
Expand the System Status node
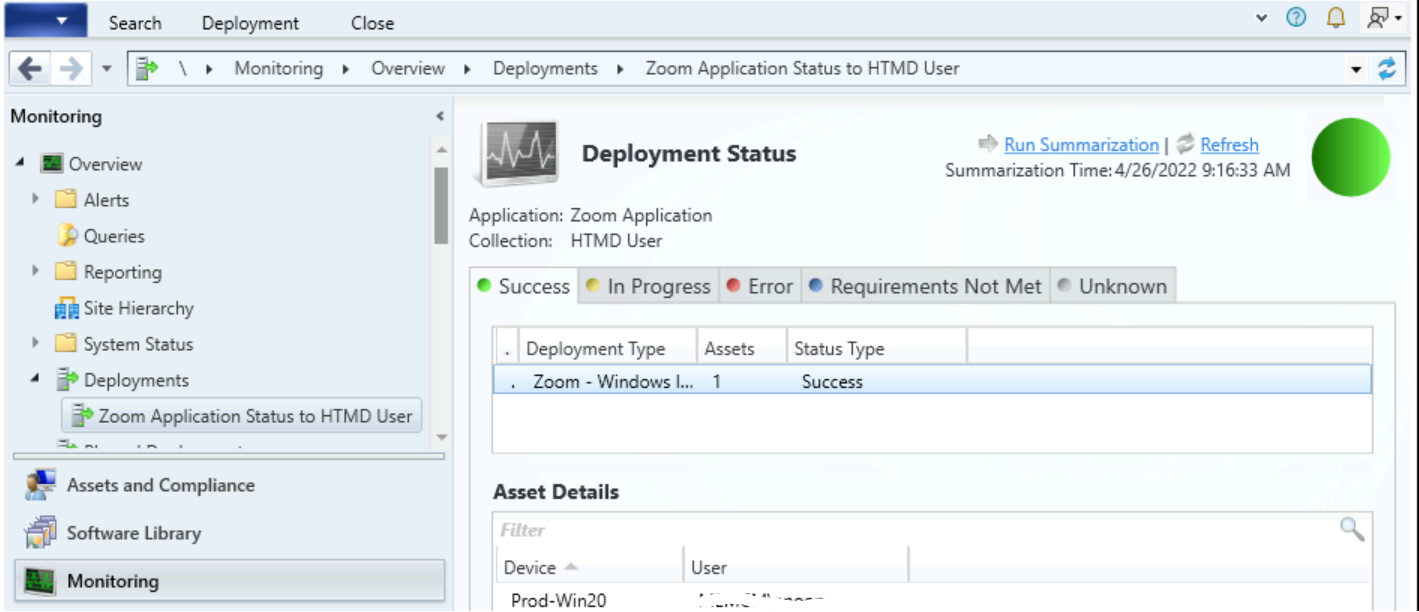36,343
